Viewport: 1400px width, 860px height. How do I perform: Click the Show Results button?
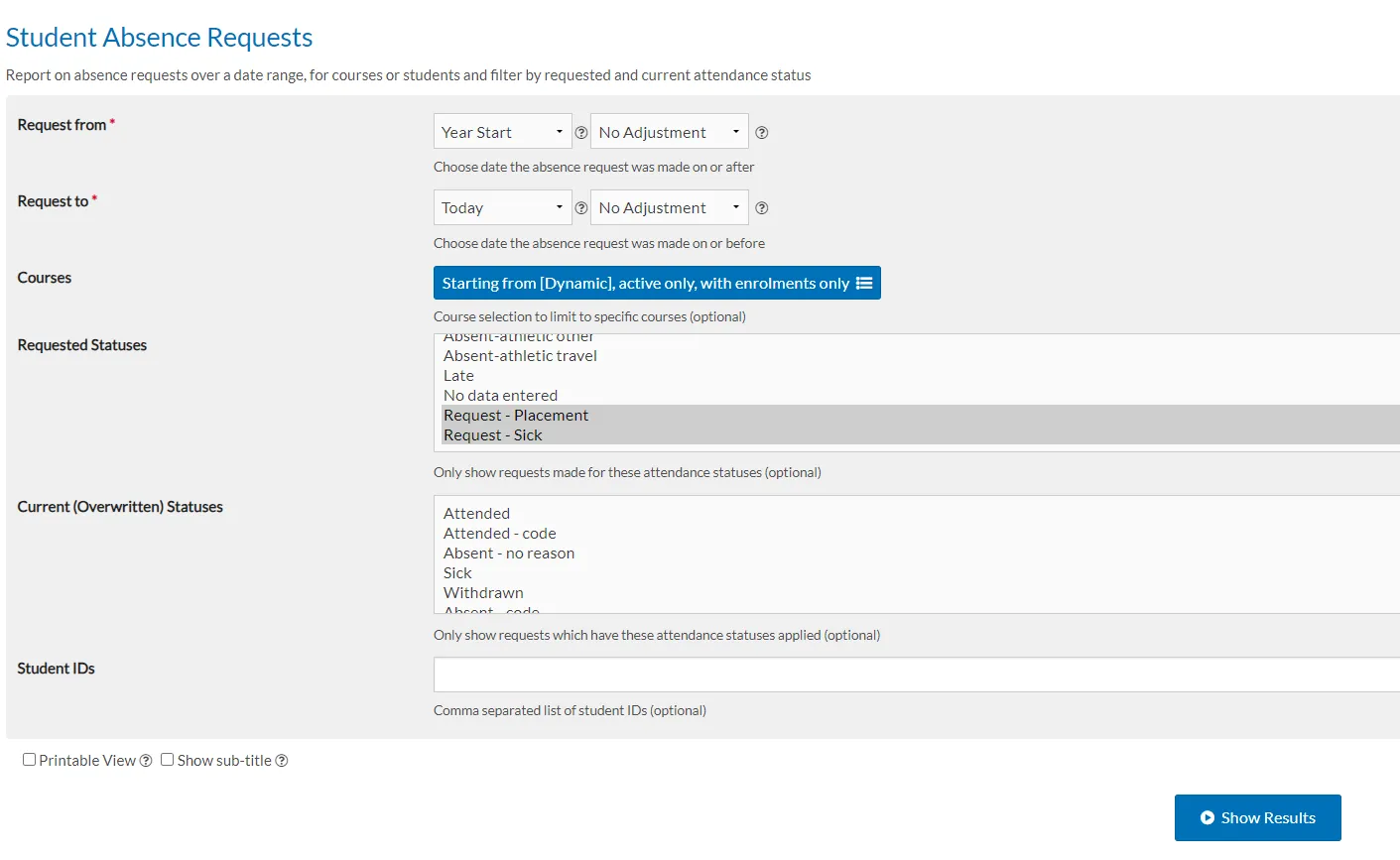(x=1258, y=818)
